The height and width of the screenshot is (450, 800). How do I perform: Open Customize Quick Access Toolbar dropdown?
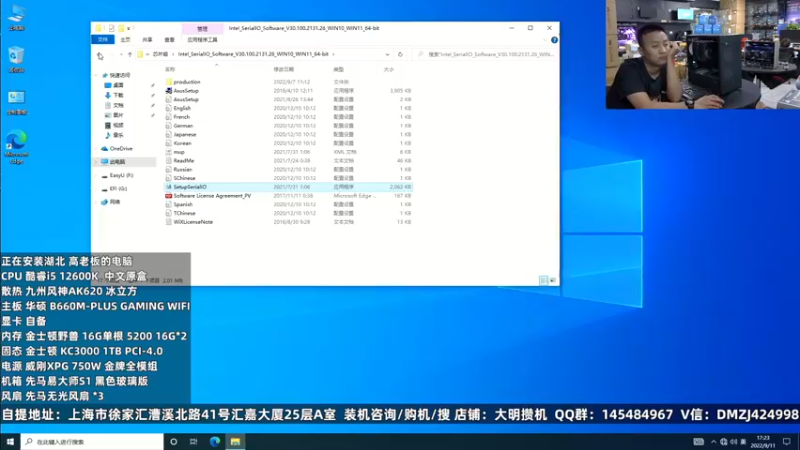[129, 29]
